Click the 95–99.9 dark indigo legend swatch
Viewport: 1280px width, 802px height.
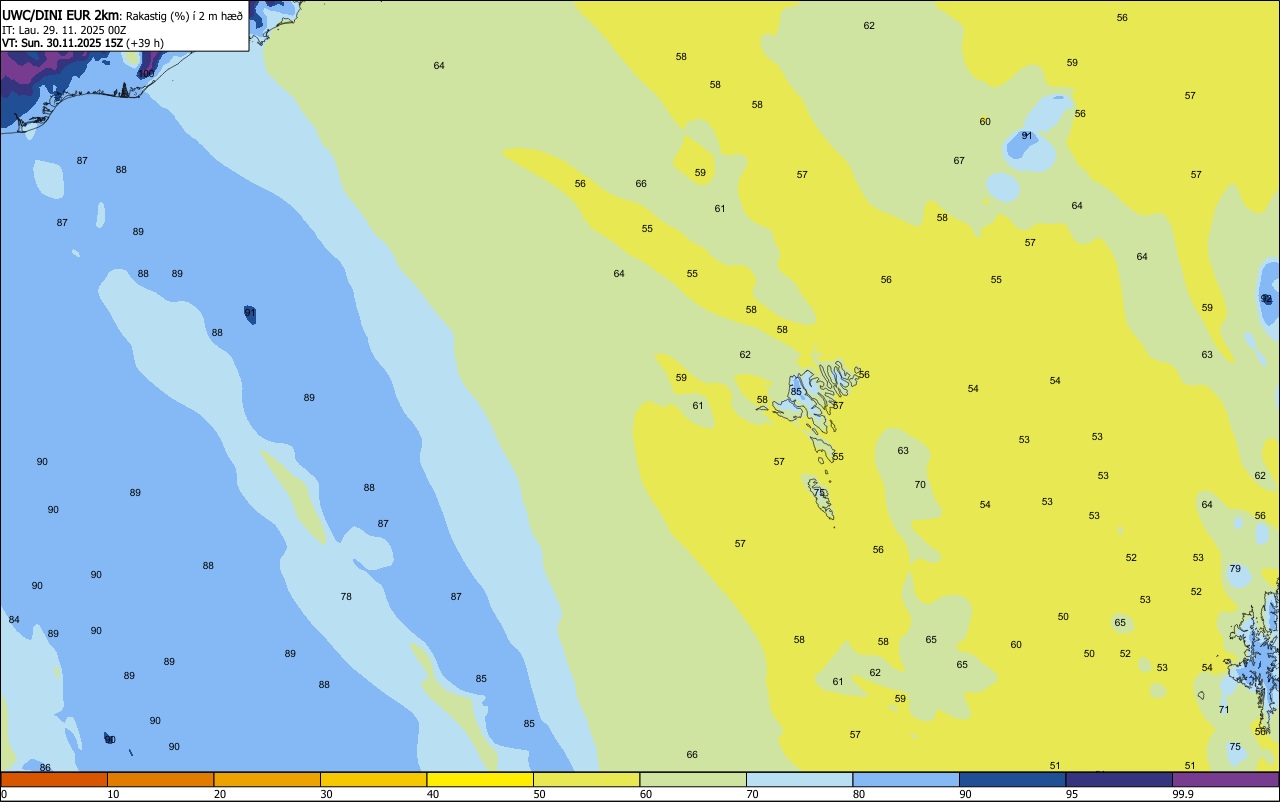click(x=1119, y=779)
